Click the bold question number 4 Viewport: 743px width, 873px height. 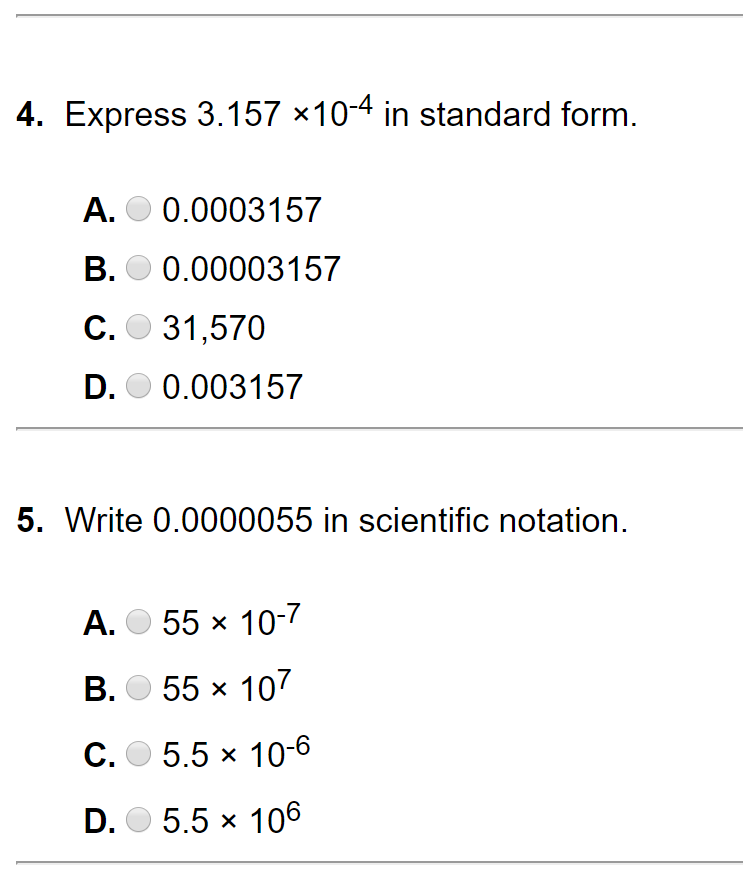(30, 116)
